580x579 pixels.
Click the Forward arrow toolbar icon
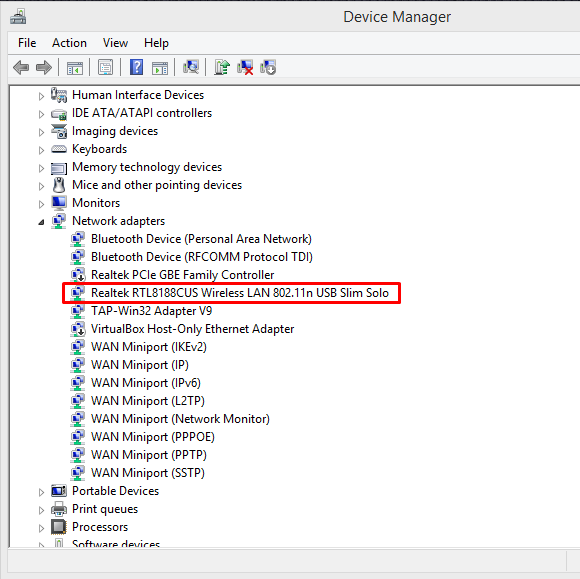[44, 68]
